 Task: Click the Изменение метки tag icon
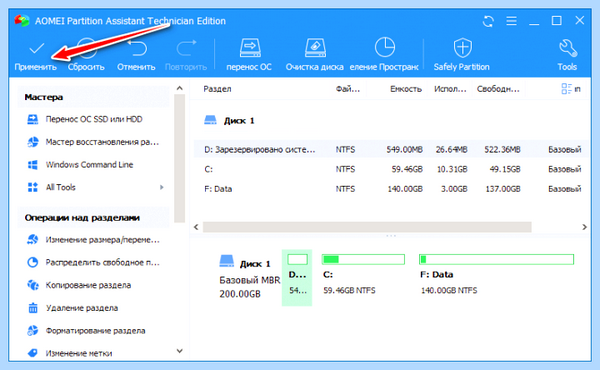(x=33, y=353)
